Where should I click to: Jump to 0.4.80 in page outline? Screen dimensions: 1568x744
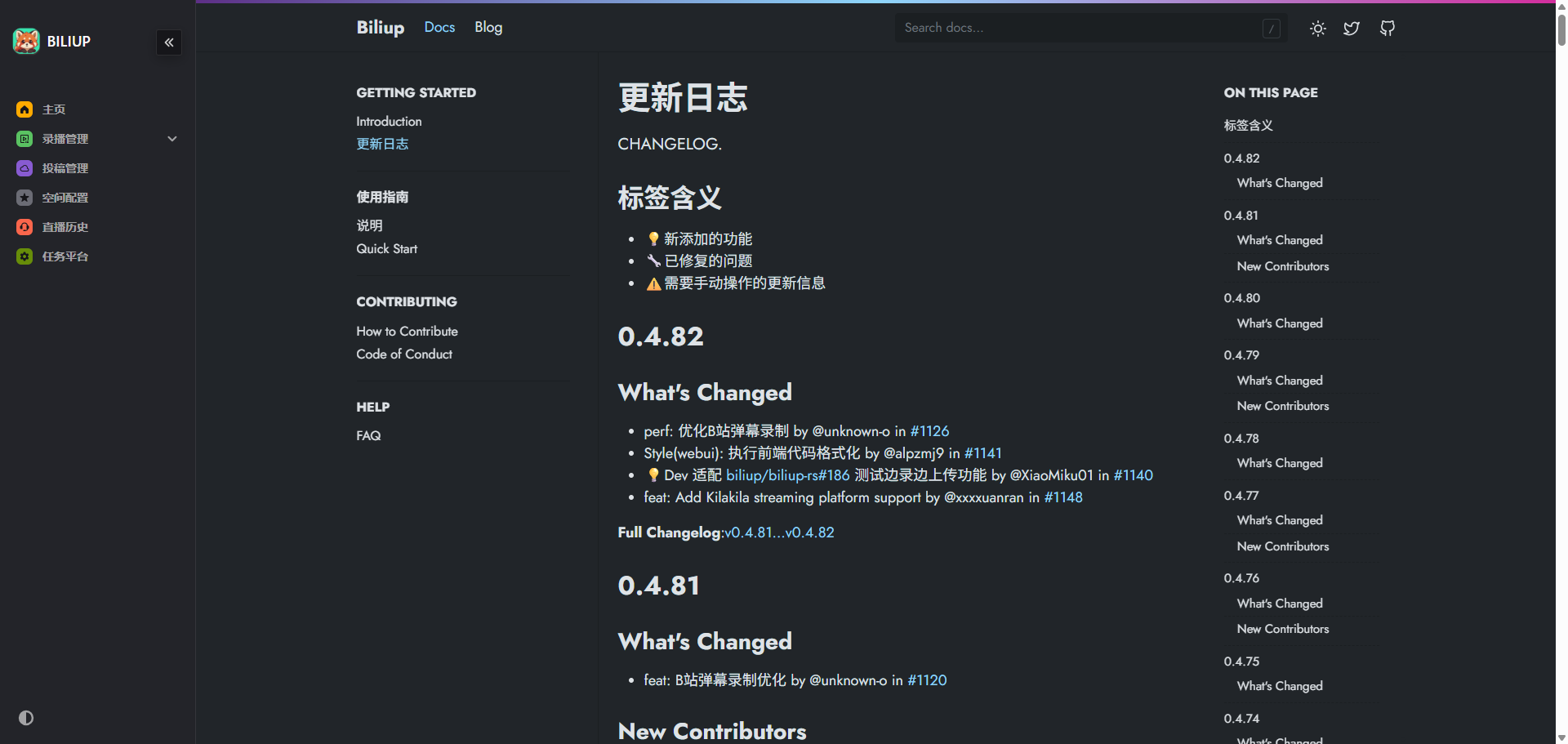click(x=1241, y=297)
